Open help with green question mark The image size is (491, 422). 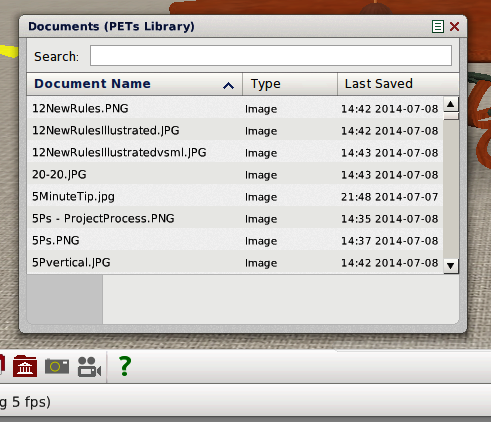pos(125,366)
